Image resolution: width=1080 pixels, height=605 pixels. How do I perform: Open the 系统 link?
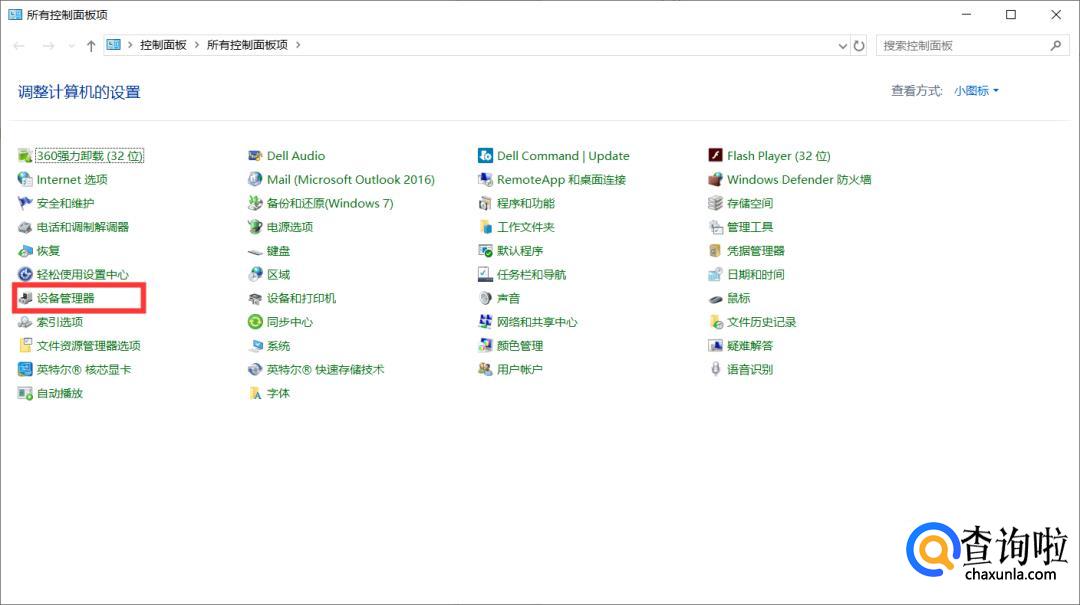(x=278, y=346)
